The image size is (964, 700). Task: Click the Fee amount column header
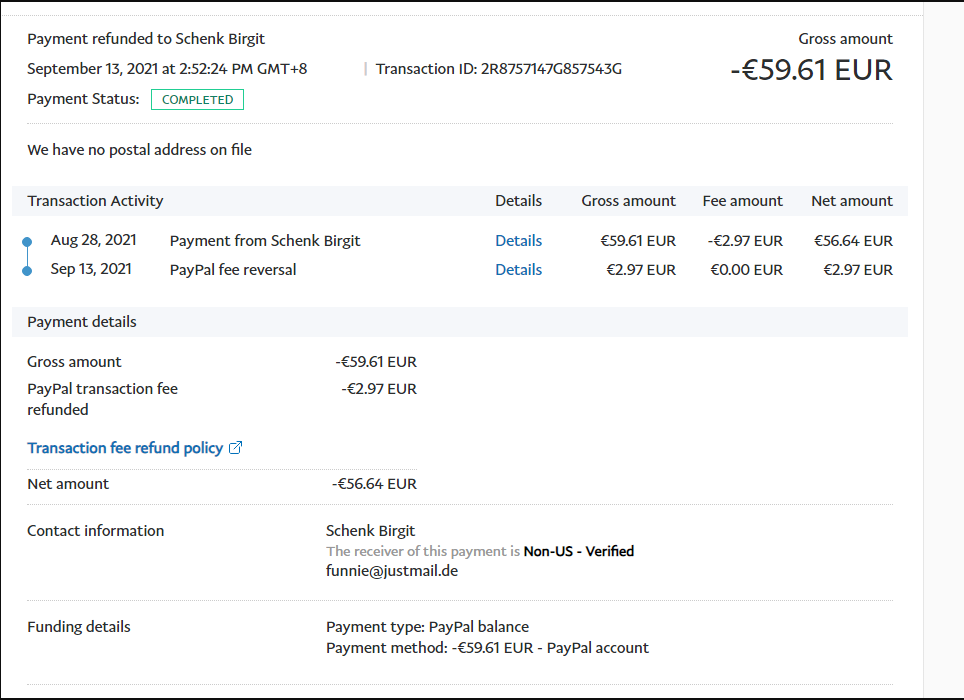pos(742,201)
